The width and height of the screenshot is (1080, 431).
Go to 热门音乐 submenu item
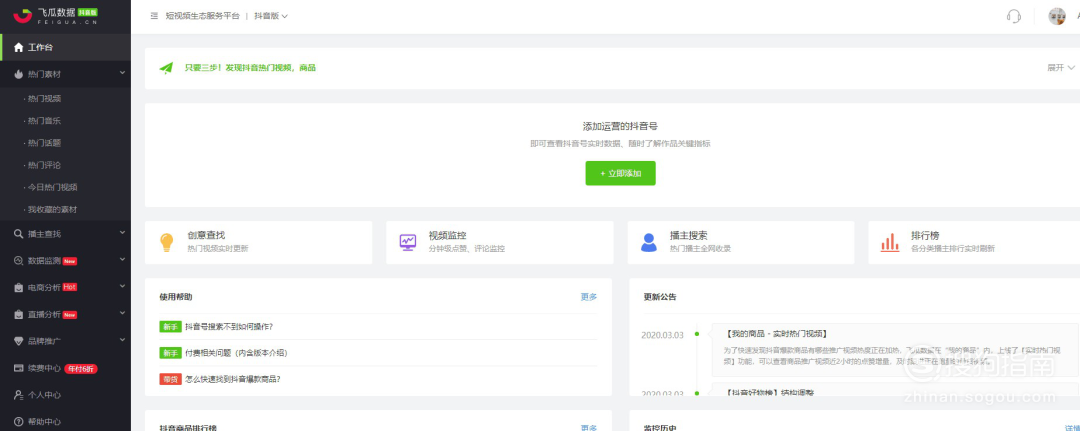click(45, 121)
